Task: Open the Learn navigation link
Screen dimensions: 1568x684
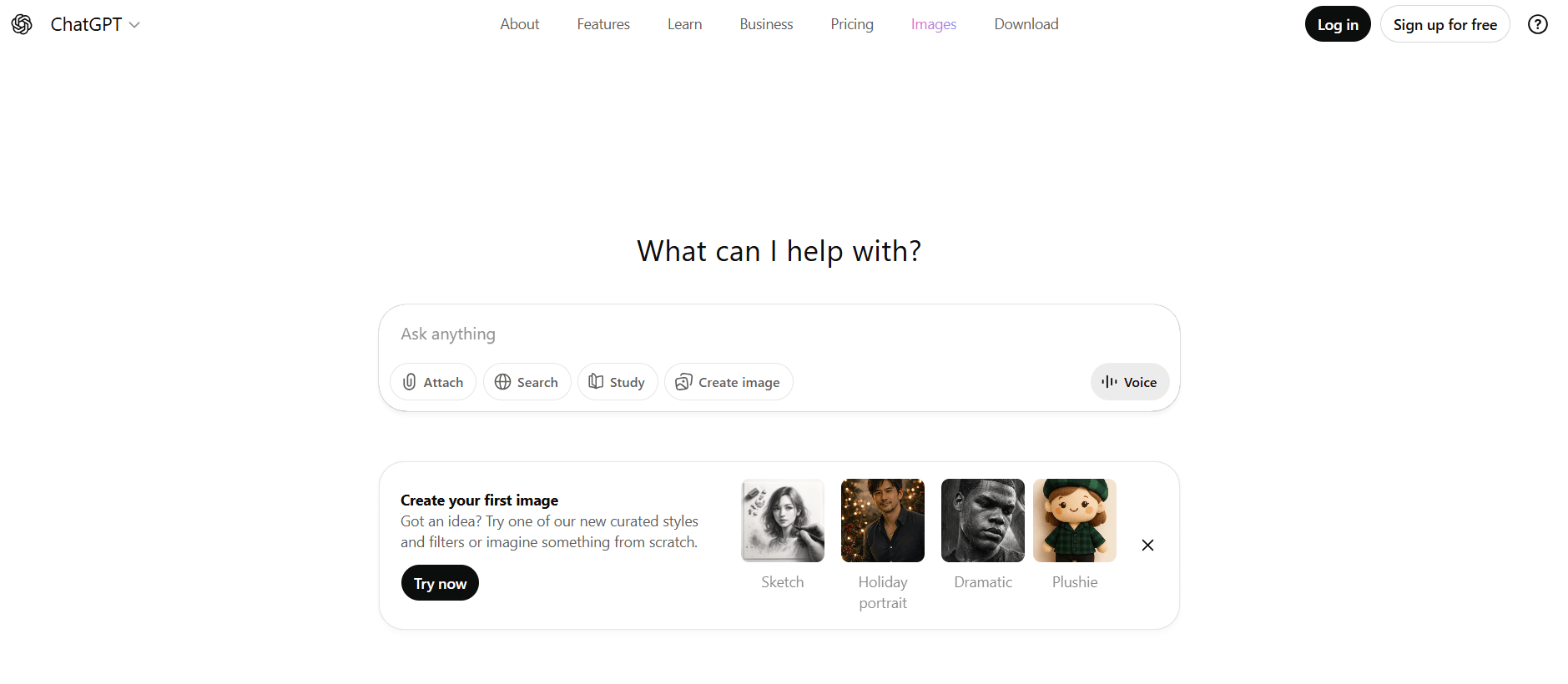Action: (x=684, y=24)
